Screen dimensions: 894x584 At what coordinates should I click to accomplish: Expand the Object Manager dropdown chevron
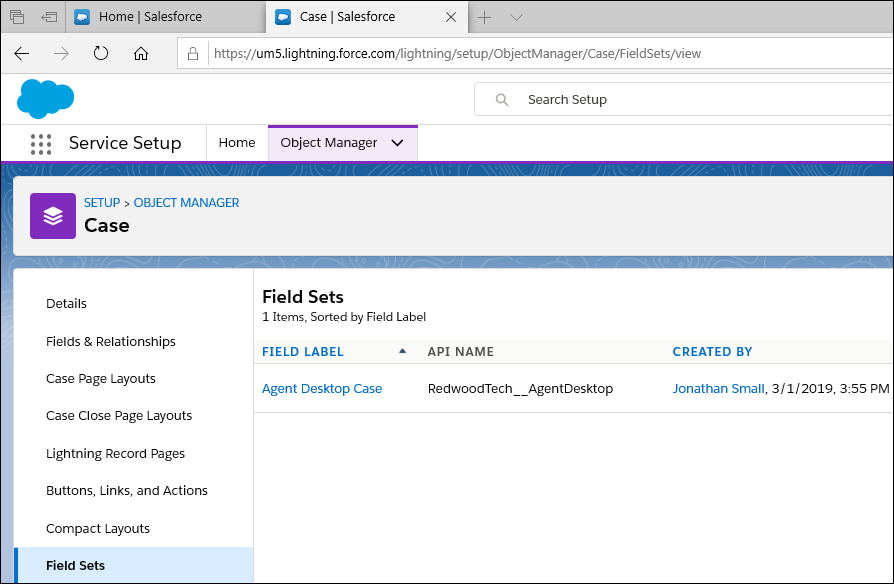coord(397,143)
